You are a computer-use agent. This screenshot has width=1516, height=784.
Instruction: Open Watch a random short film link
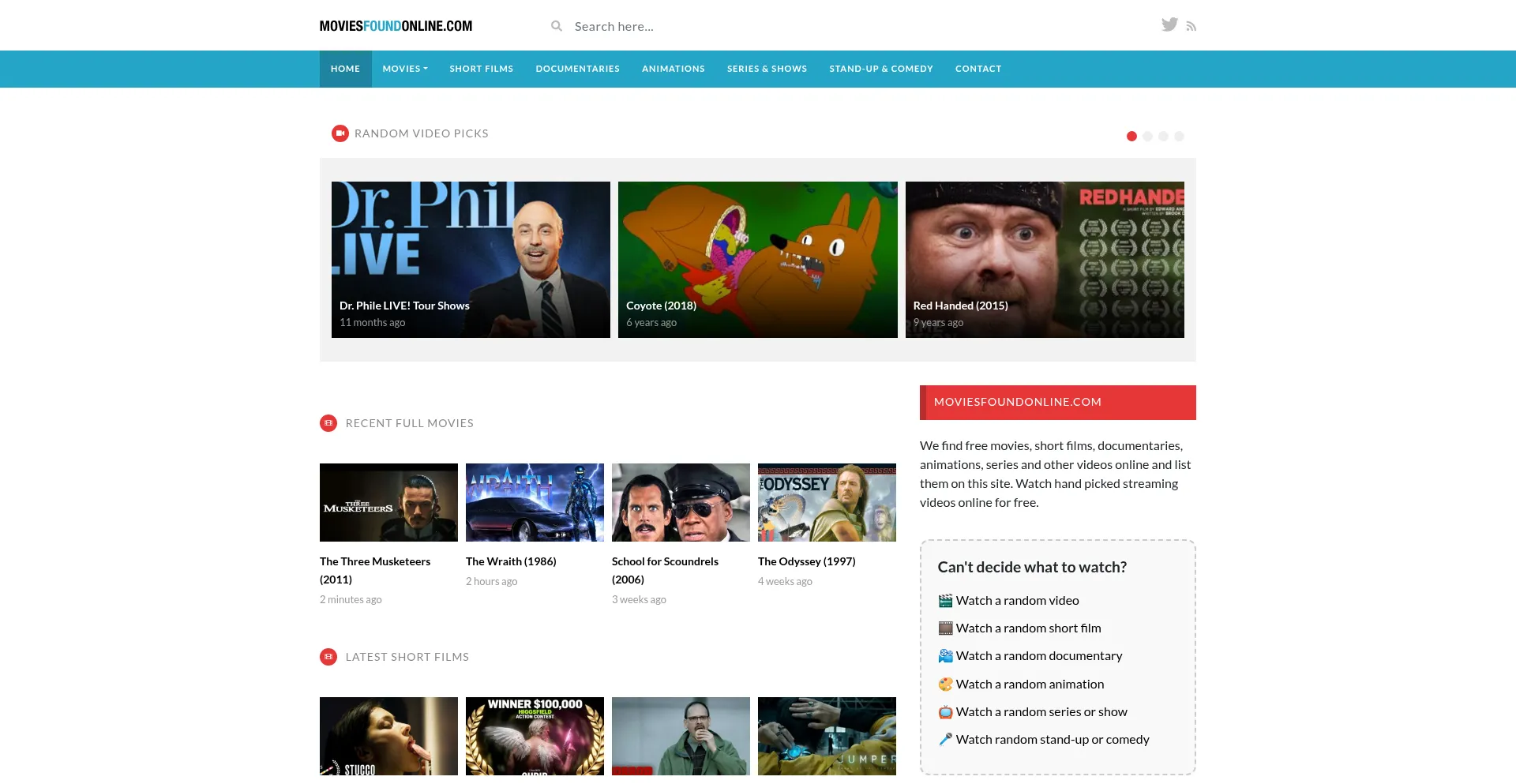click(1028, 628)
